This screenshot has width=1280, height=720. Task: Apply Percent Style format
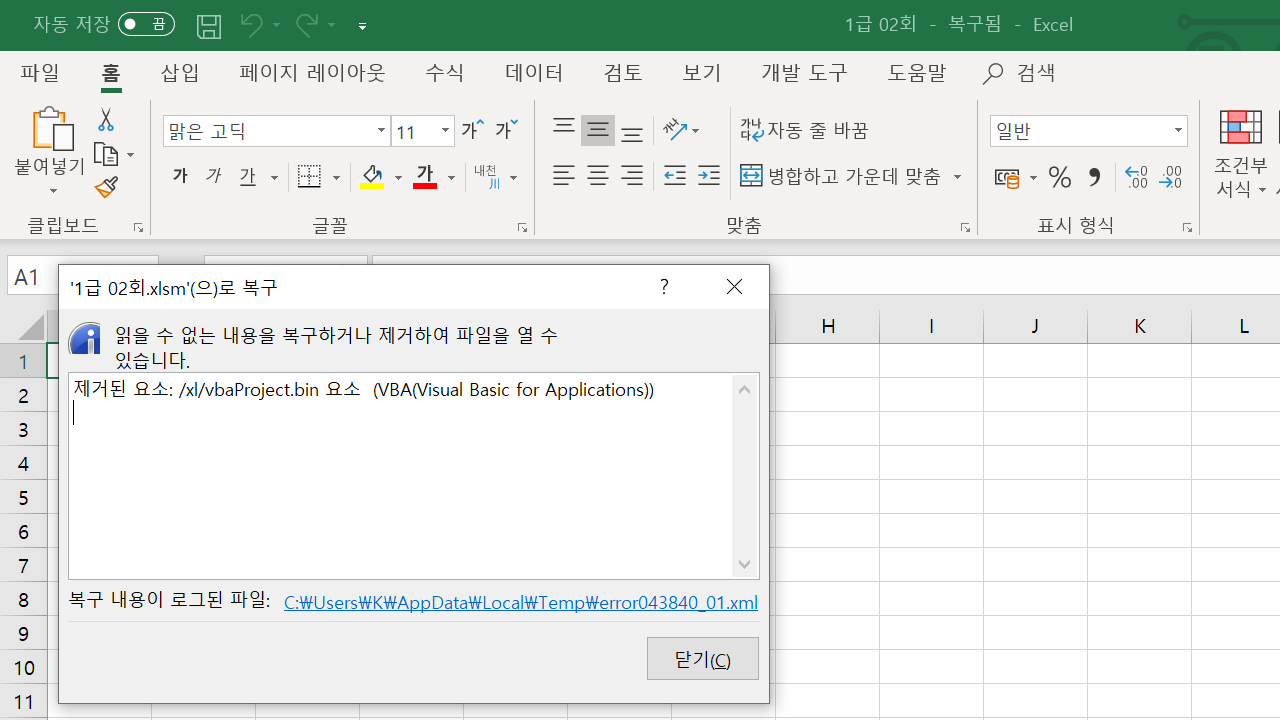pos(1060,178)
